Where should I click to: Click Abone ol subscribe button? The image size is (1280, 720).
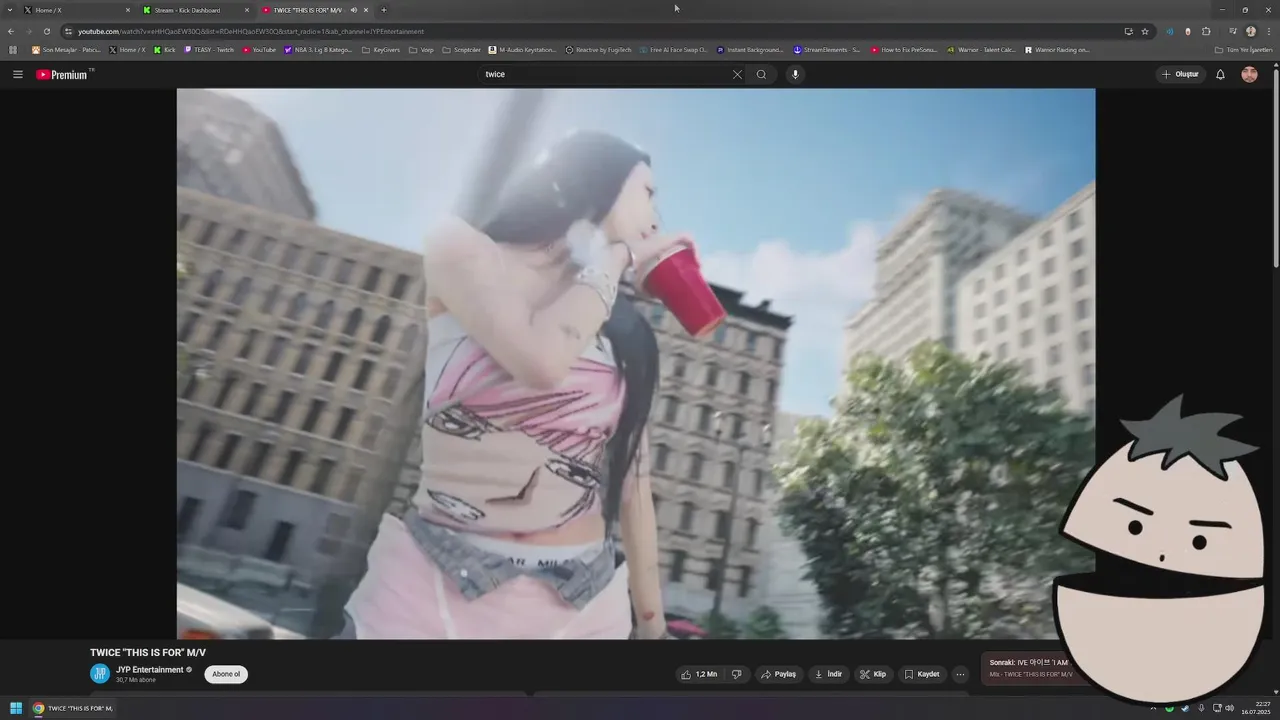coord(226,674)
